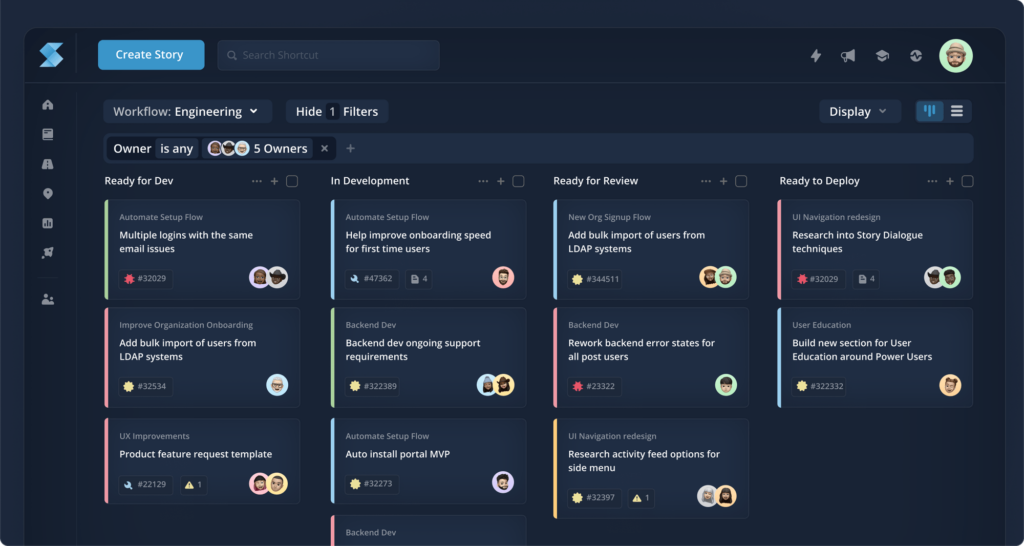
Task: Click the Create Story button
Action: click(151, 55)
